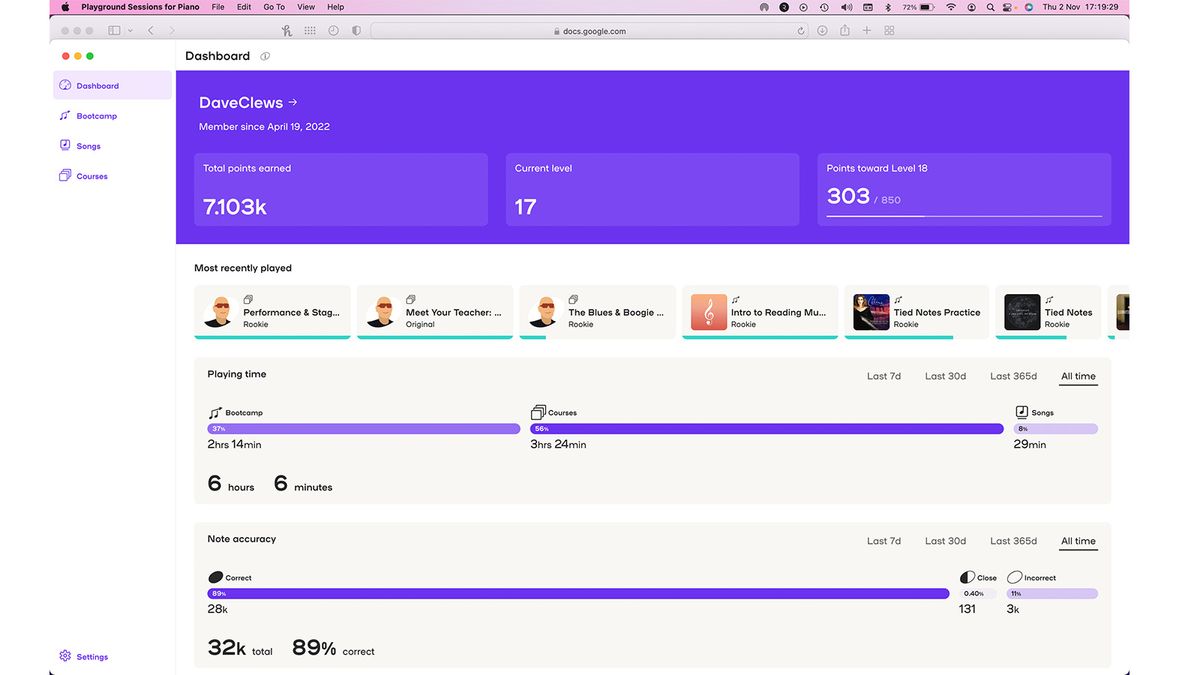
Task: Open the File menu
Action: [218, 7]
